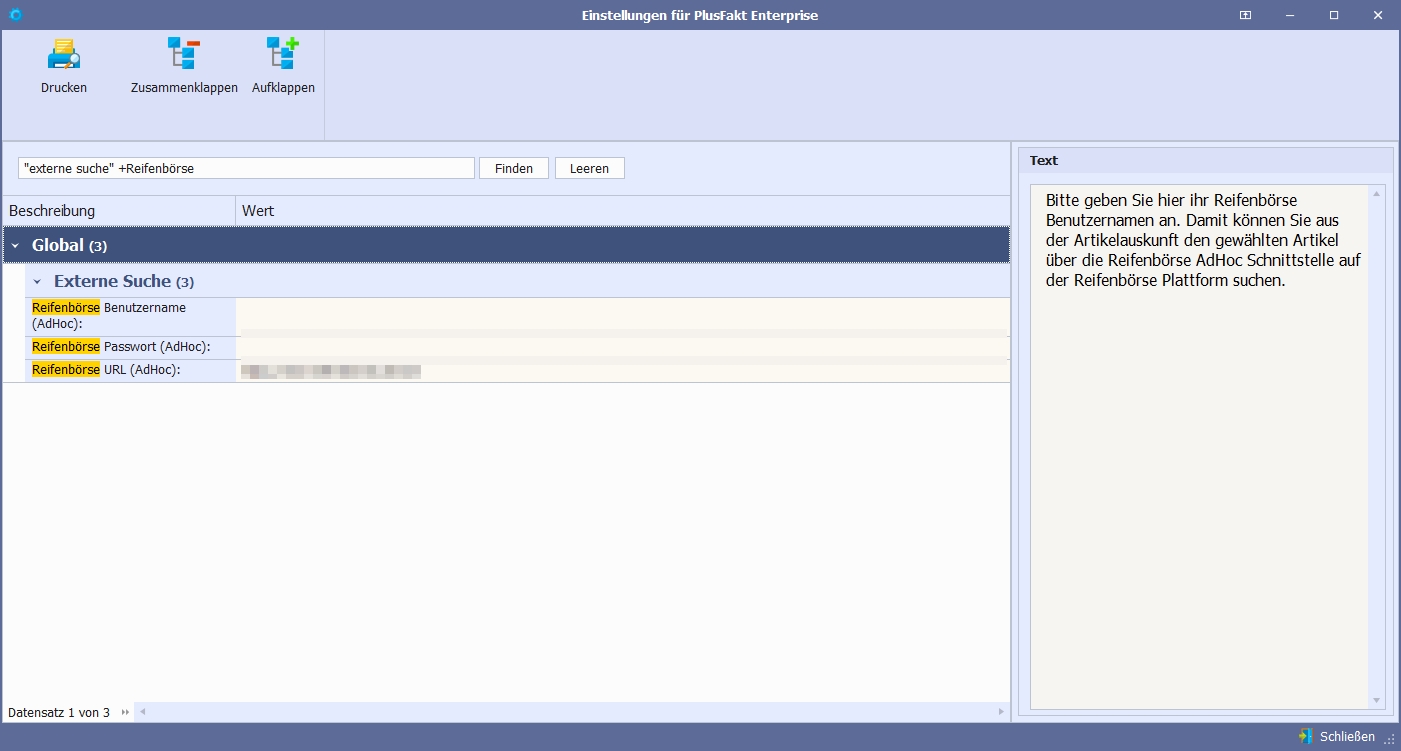This screenshot has width=1401, height=751.
Task: Click the next record navigator arrow
Action: tap(125, 713)
